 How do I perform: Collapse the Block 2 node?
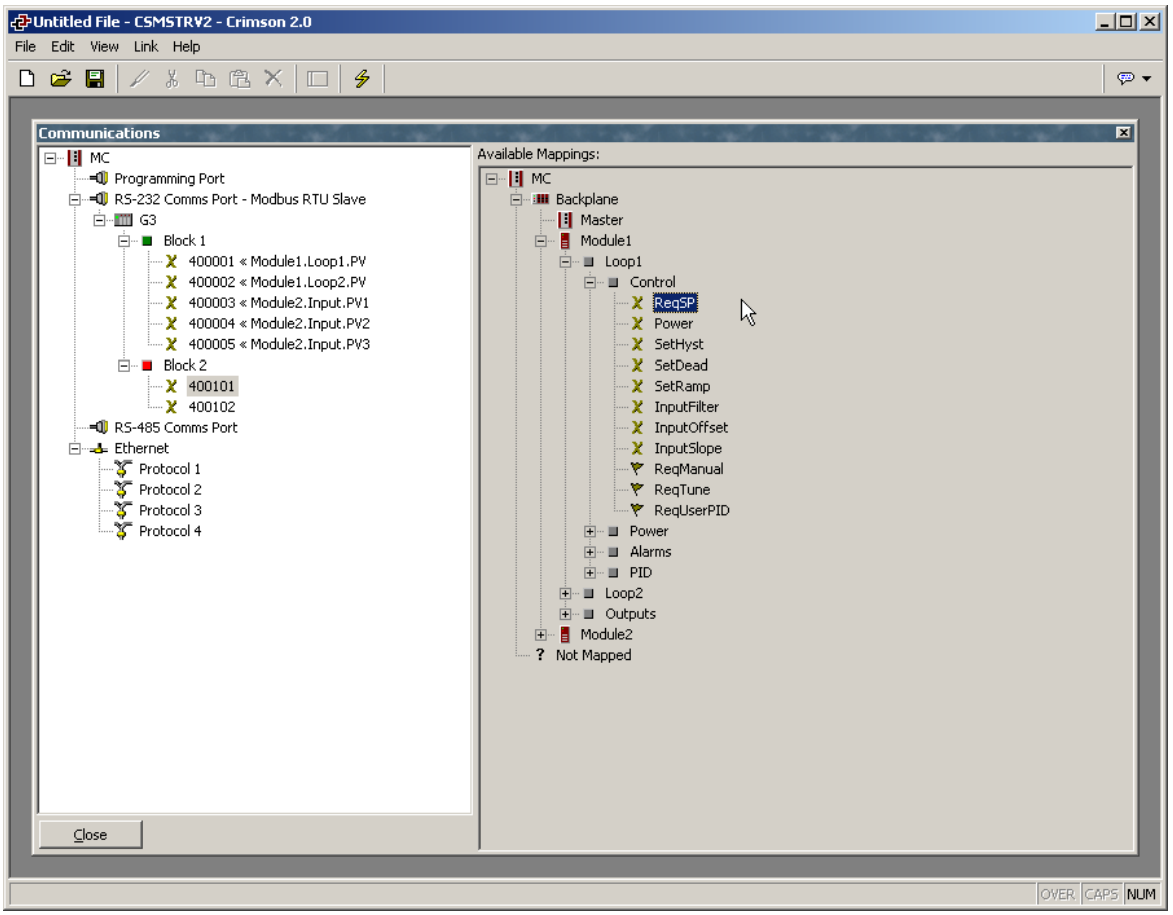(x=124, y=365)
